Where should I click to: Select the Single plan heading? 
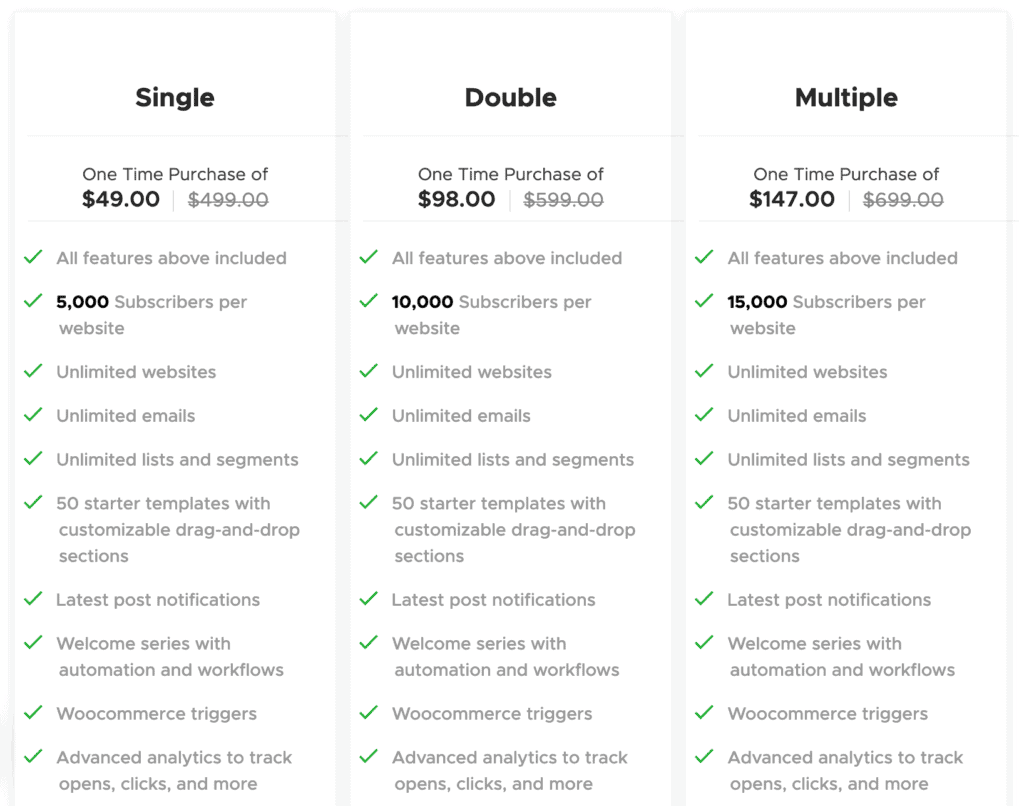pos(175,98)
